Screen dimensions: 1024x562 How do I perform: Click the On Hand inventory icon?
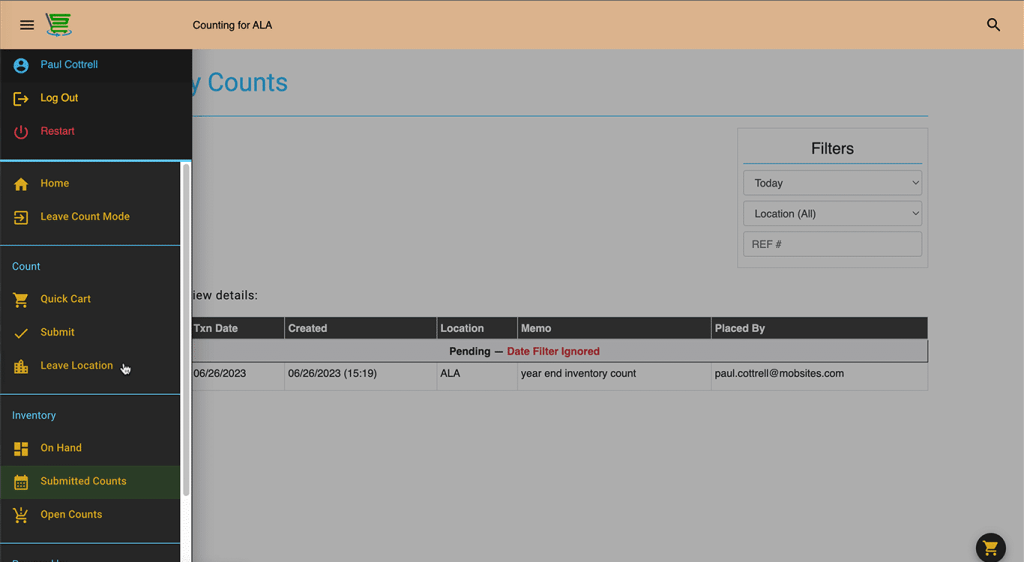click(x=21, y=449)
